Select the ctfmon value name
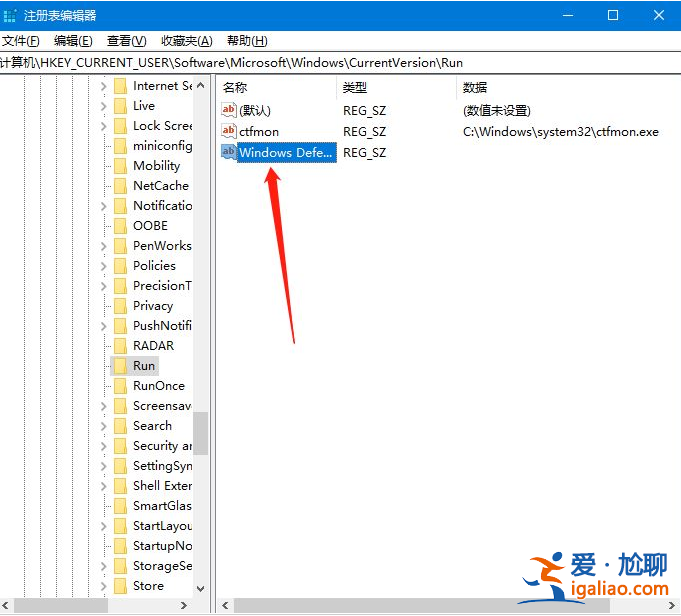Viewport: 681px width, 616px height. [259, 132]
